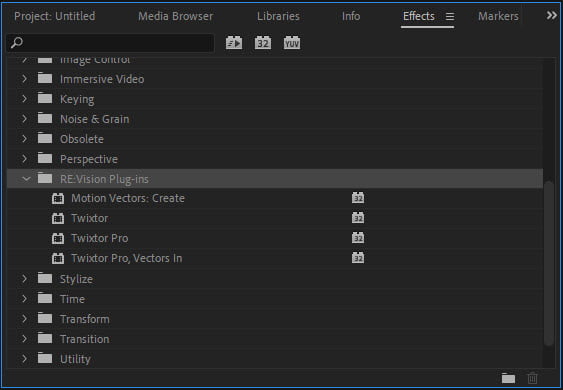Toggle the Accelerated Effects filter icon

[234, 43]
